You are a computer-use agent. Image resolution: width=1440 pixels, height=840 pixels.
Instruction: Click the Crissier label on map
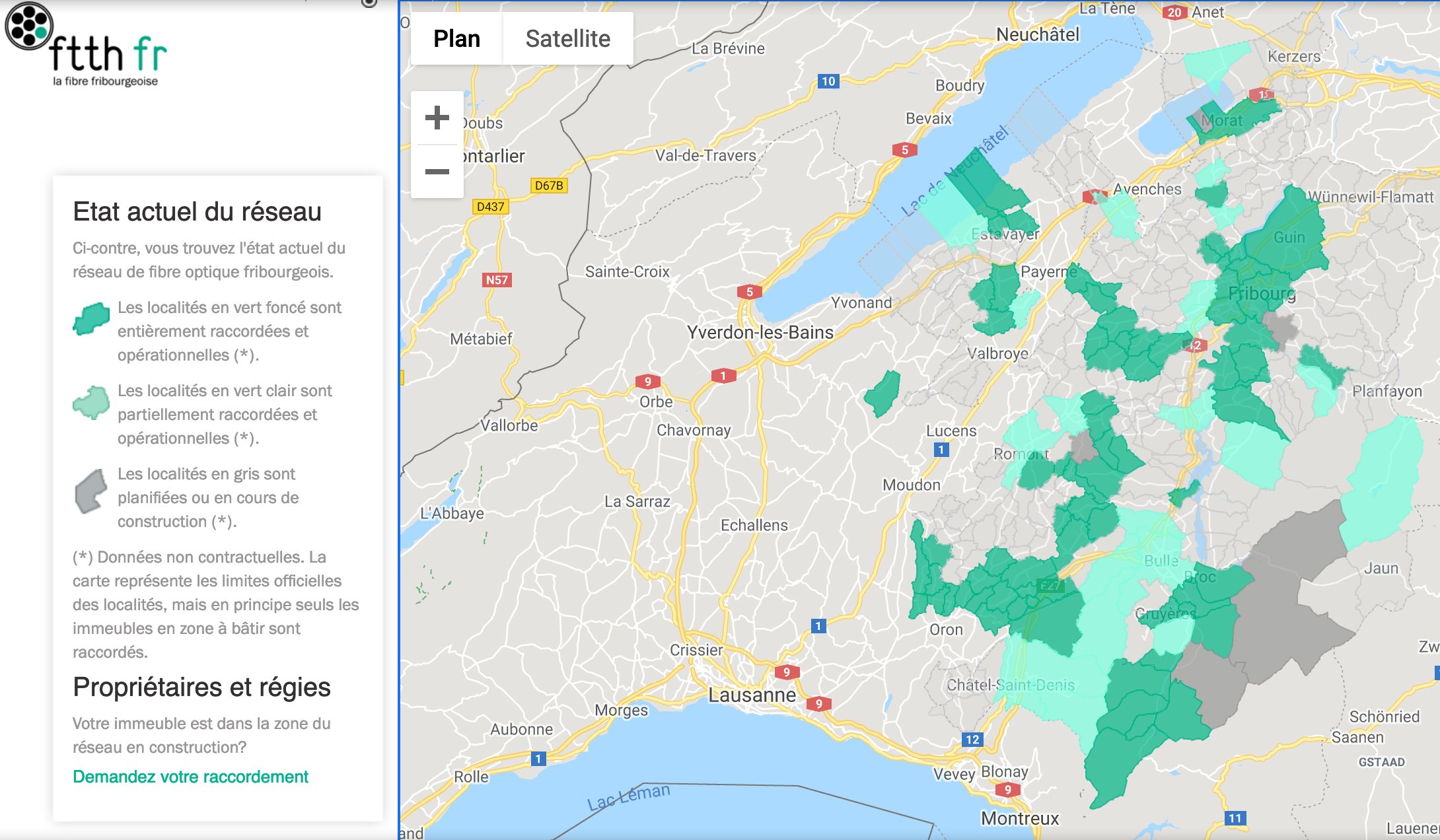(696, 650)
